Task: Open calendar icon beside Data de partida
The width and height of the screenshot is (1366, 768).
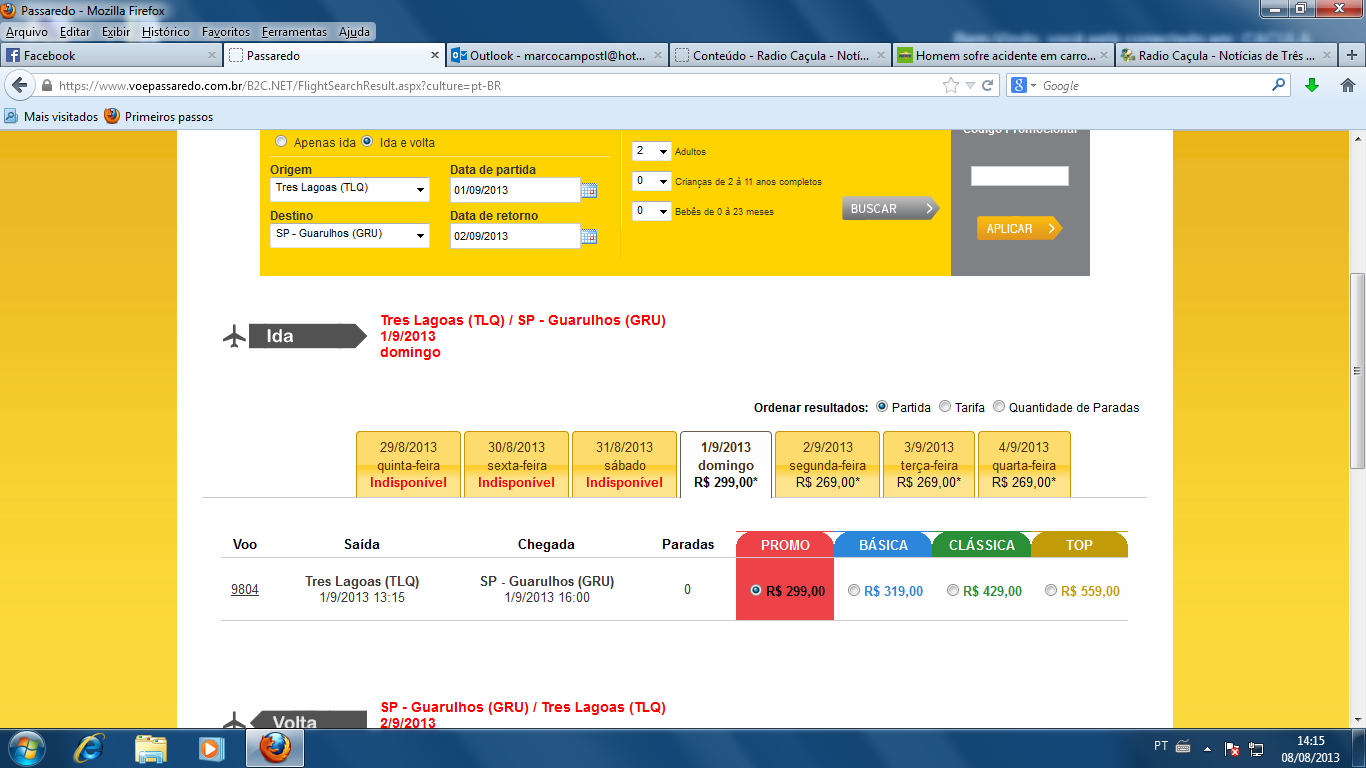Action: (x=589, y=190)
